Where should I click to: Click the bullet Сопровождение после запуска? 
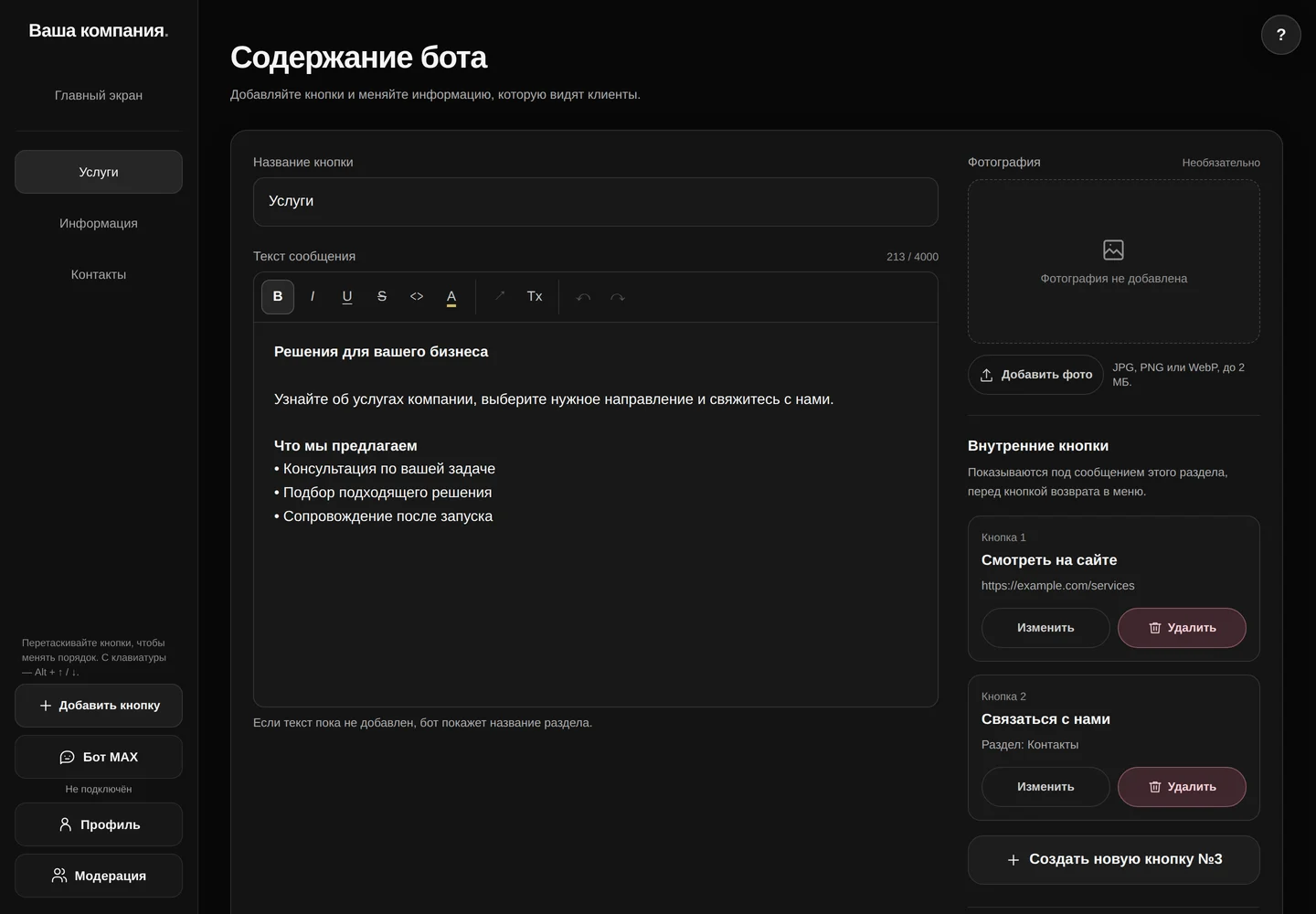(x=383, y=516)
